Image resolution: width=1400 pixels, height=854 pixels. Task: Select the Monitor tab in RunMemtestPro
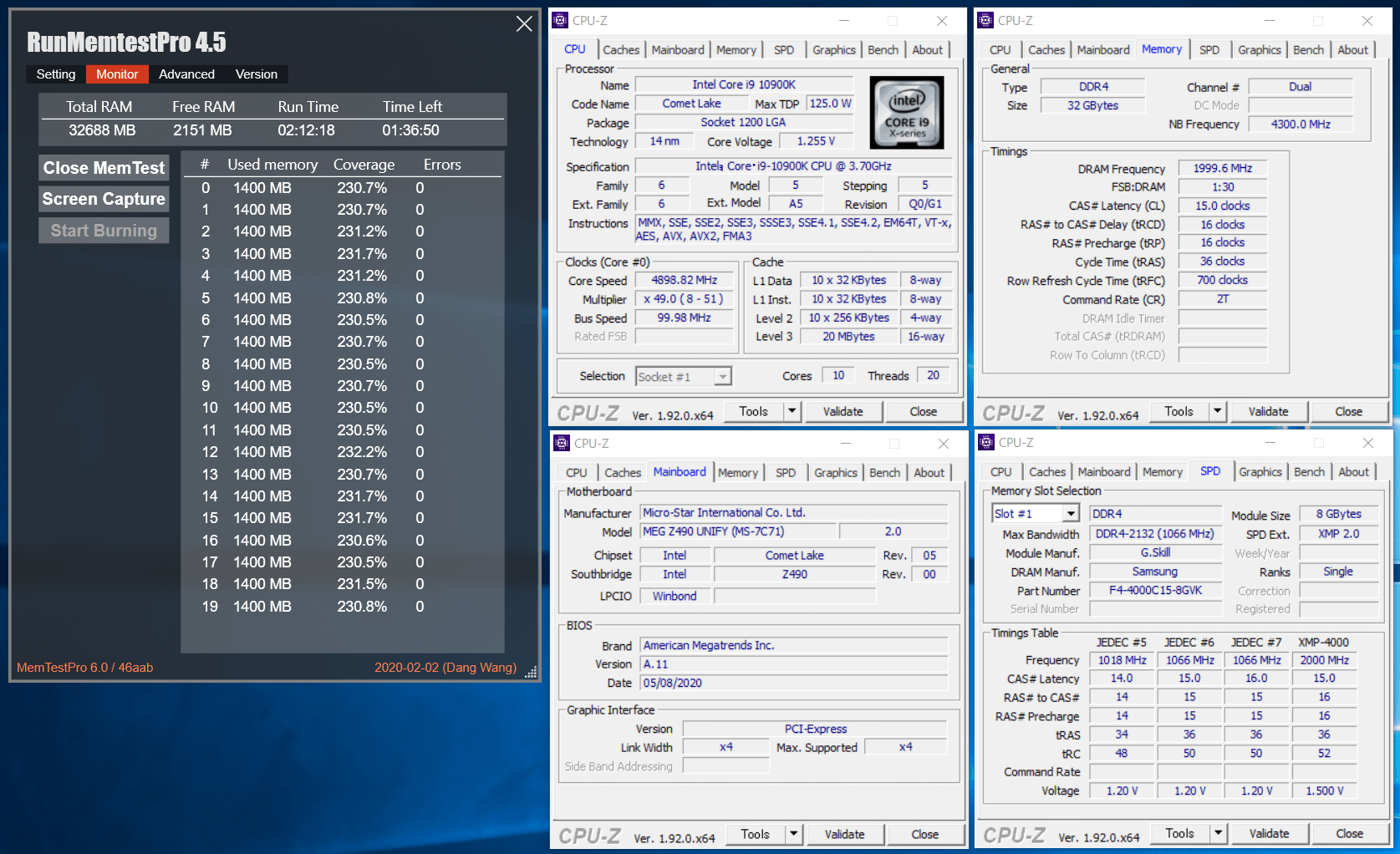click(x=117, y=74)
